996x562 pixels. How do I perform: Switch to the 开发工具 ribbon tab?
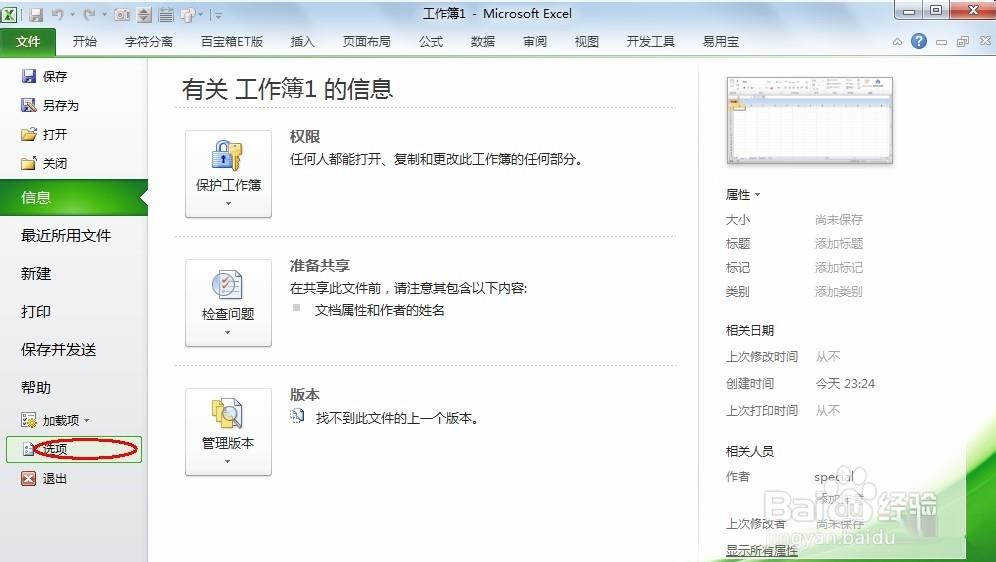[650, 42]
